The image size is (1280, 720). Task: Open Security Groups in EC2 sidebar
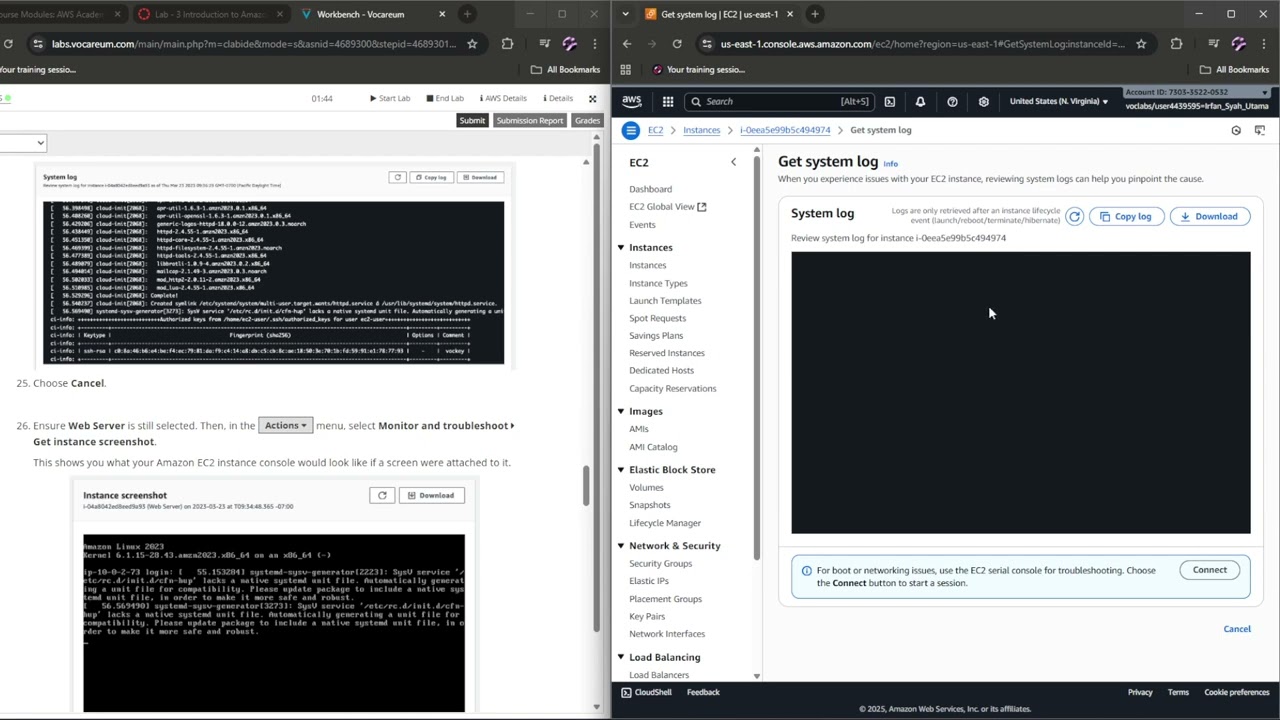pyautogui.click(x=660, y=564)
